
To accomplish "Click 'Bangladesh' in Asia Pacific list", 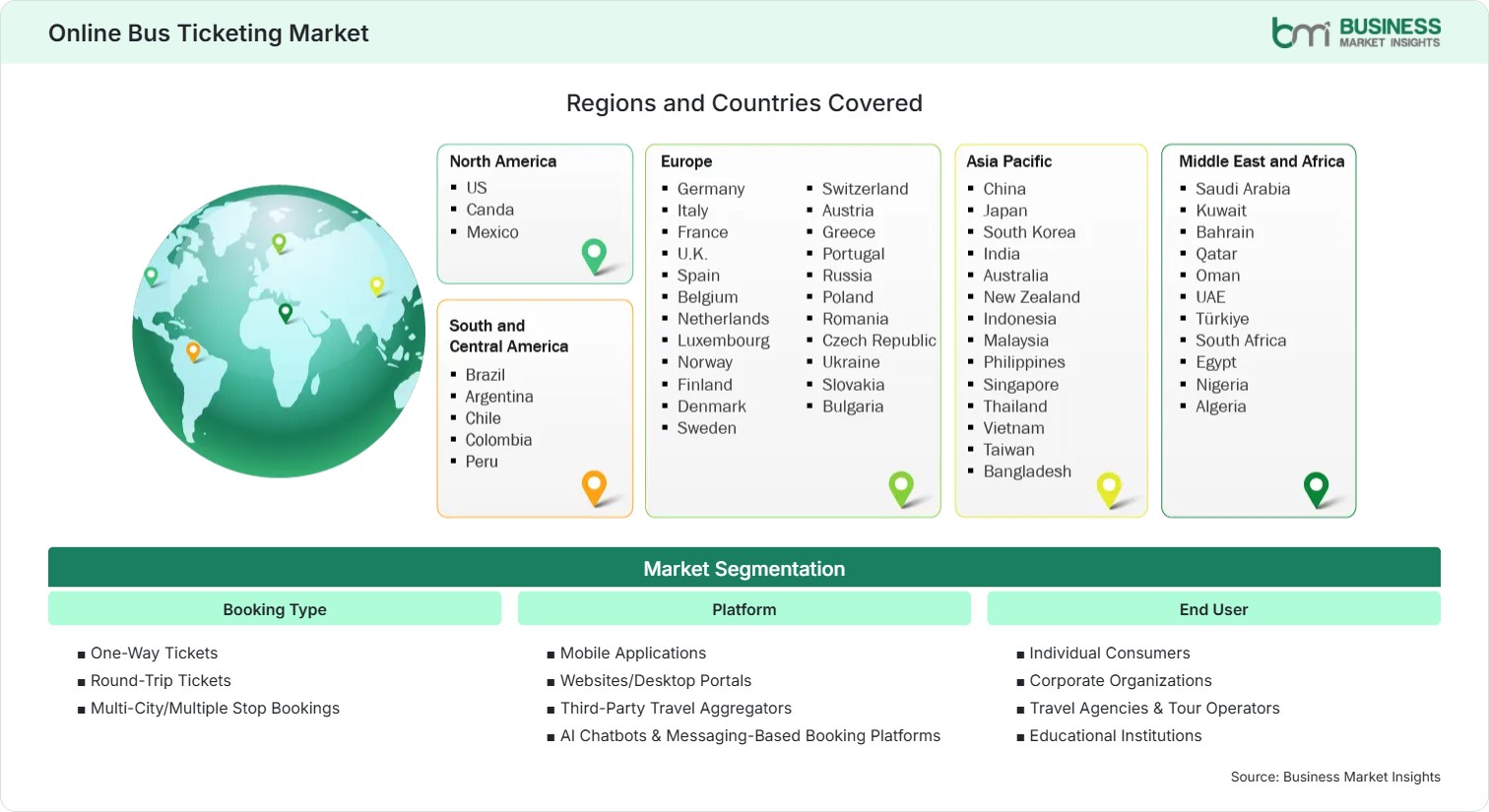I will point(1027,471).
